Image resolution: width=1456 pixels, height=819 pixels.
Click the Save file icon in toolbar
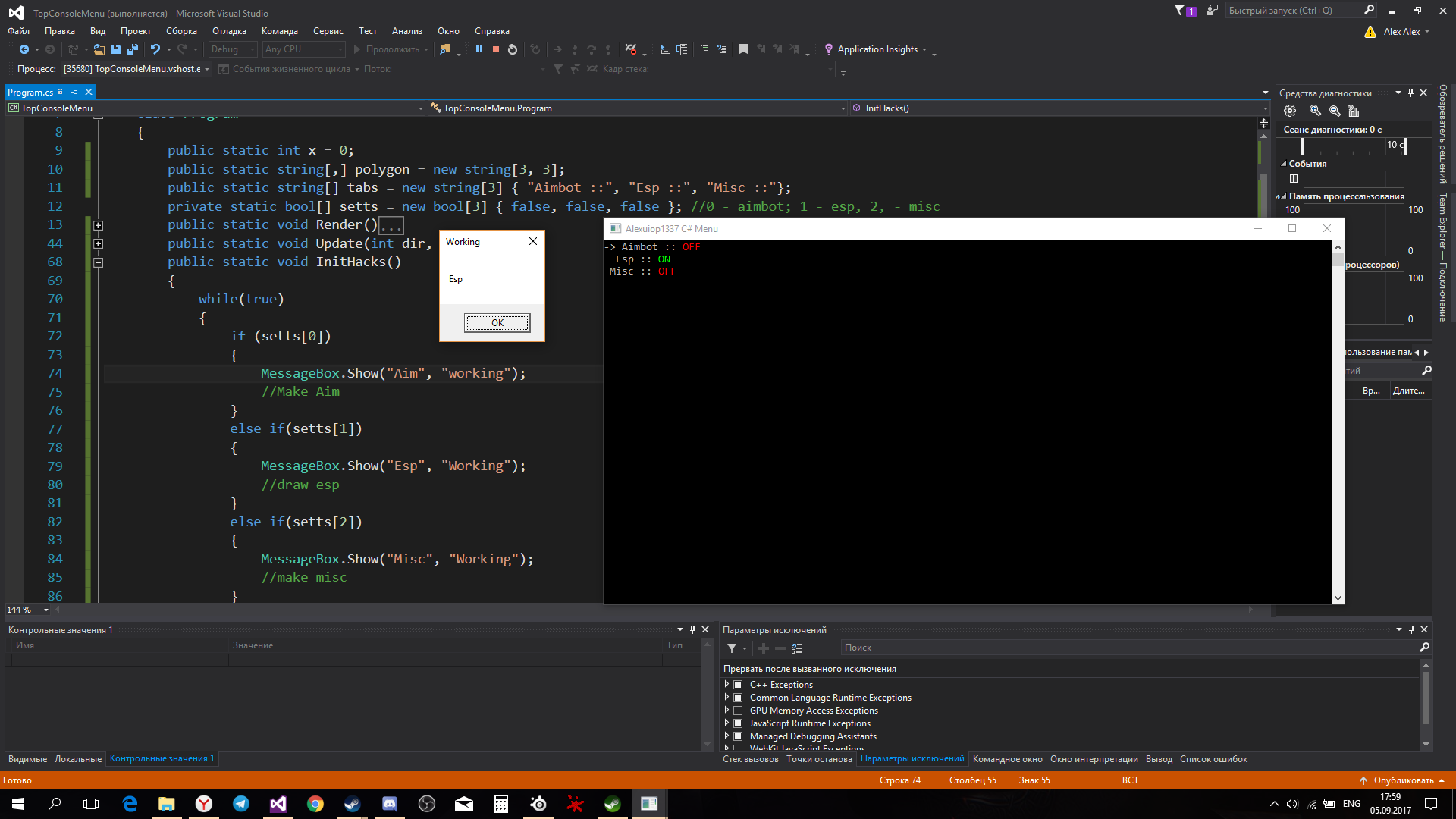pyautogui.click(x=116, y=49)
